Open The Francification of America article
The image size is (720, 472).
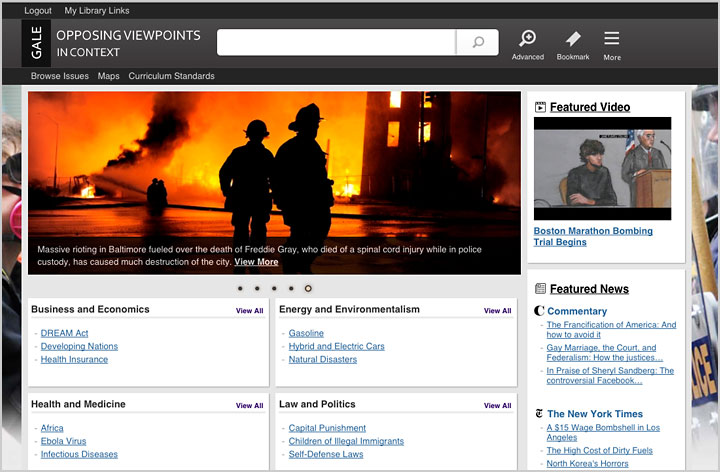tap(611, 330)
